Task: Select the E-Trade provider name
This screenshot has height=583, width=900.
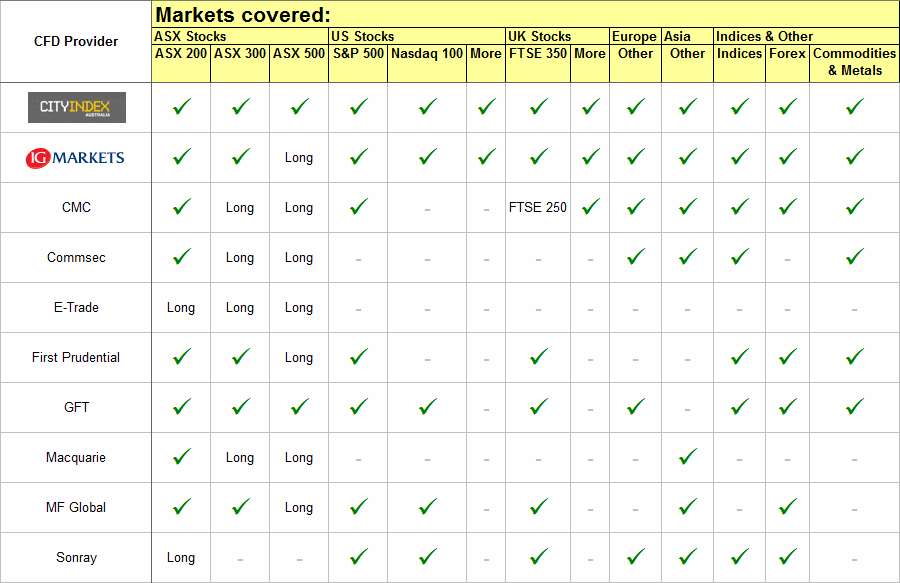Action: [76, 307]
